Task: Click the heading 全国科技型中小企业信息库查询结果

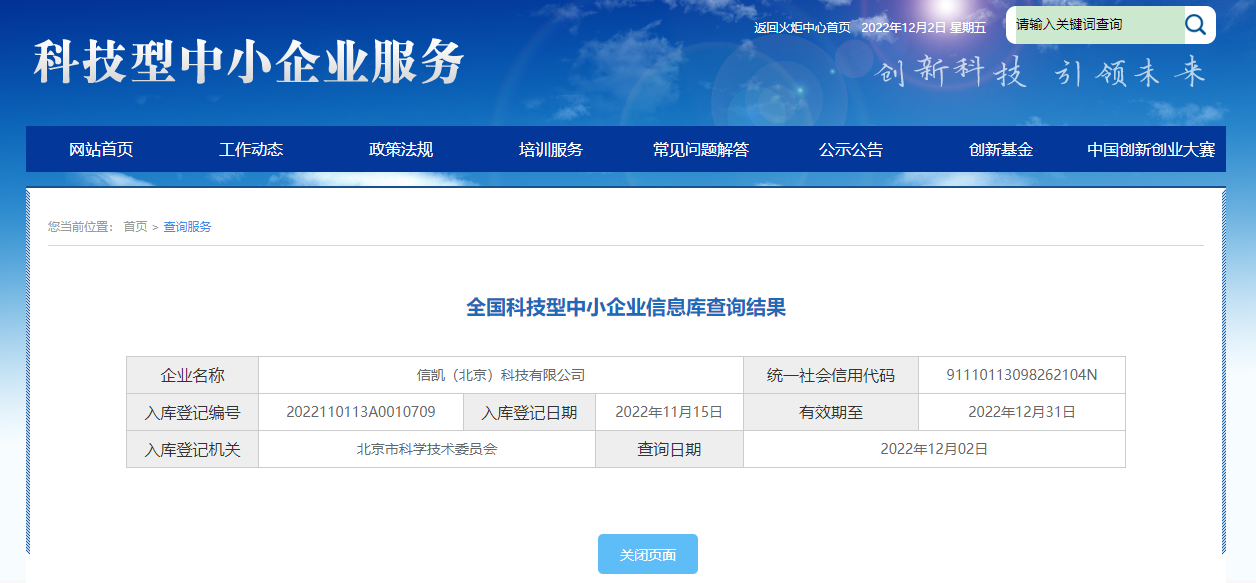Action: [x=626, y=307]
